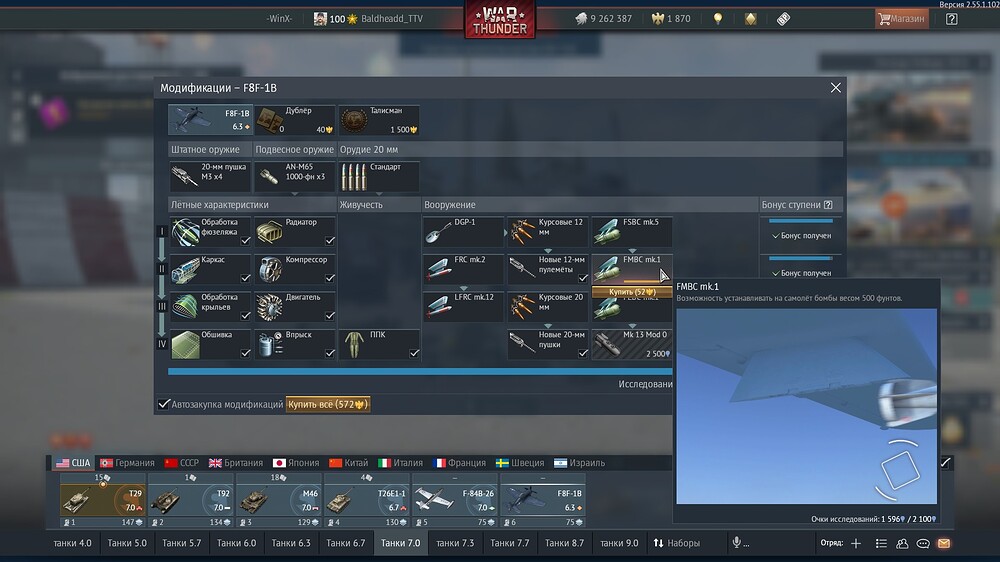
Task: Toggle the Обработка крыльев checkbox
Action: click(246, 316)
